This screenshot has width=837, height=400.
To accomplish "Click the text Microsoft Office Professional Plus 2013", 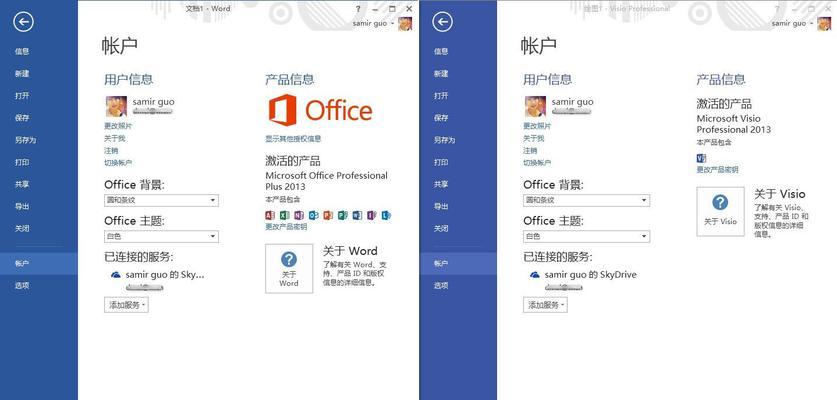I will [x=327, y=181].
